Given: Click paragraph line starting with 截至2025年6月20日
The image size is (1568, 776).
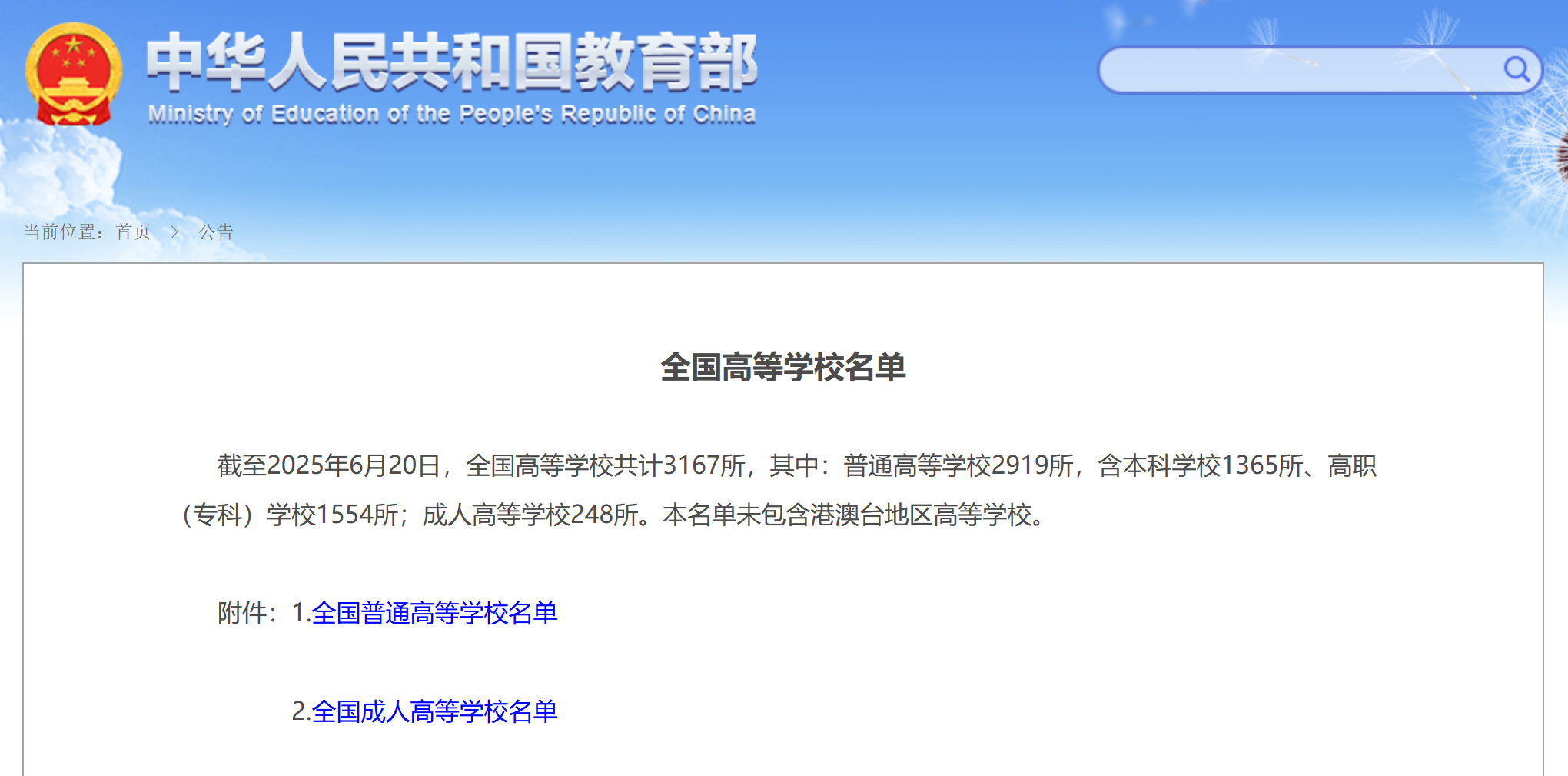Looking at the screenshot, I should point(796,465).
